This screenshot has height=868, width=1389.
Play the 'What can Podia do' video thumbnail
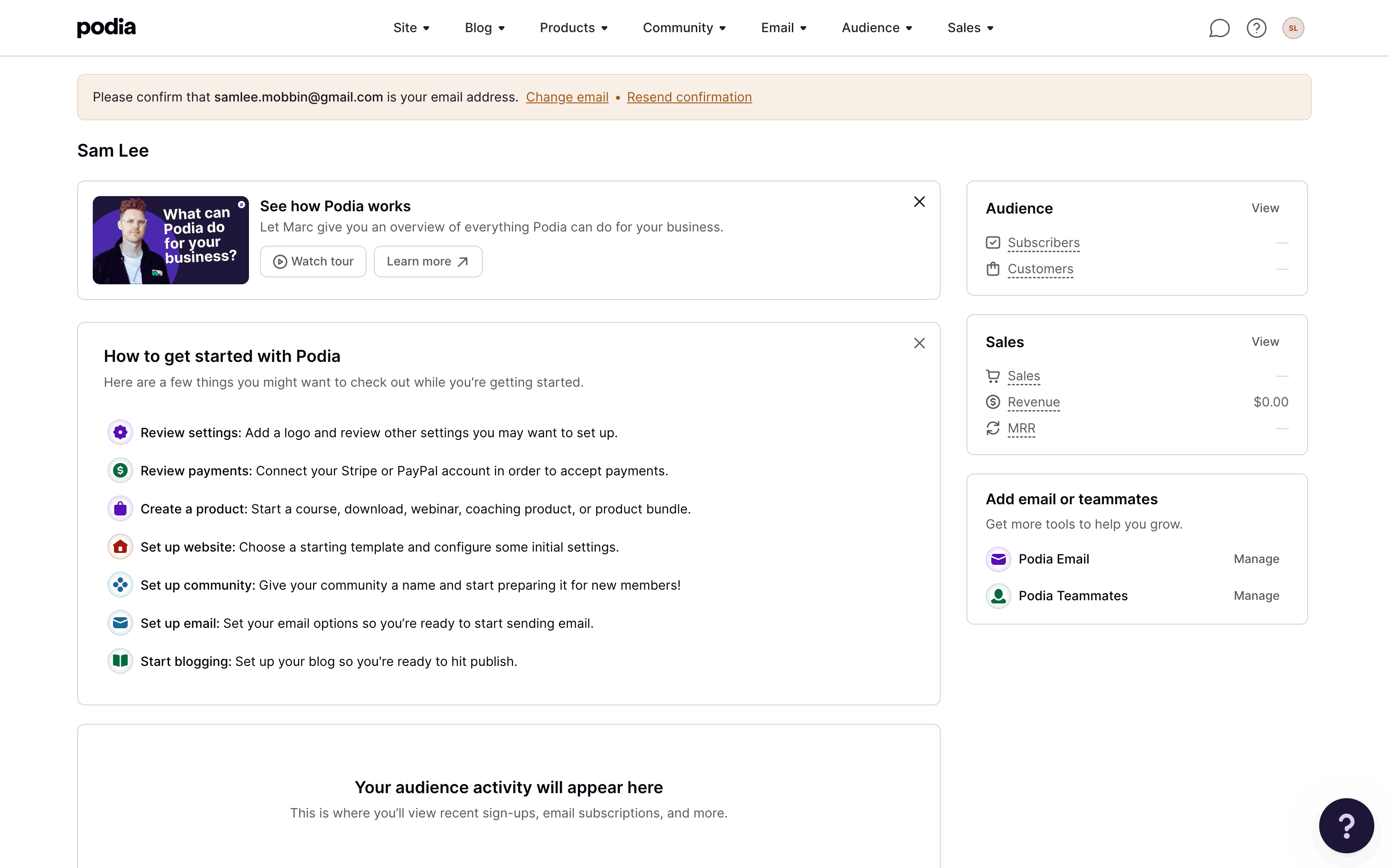pyautogui.click(x=170, y=240)
